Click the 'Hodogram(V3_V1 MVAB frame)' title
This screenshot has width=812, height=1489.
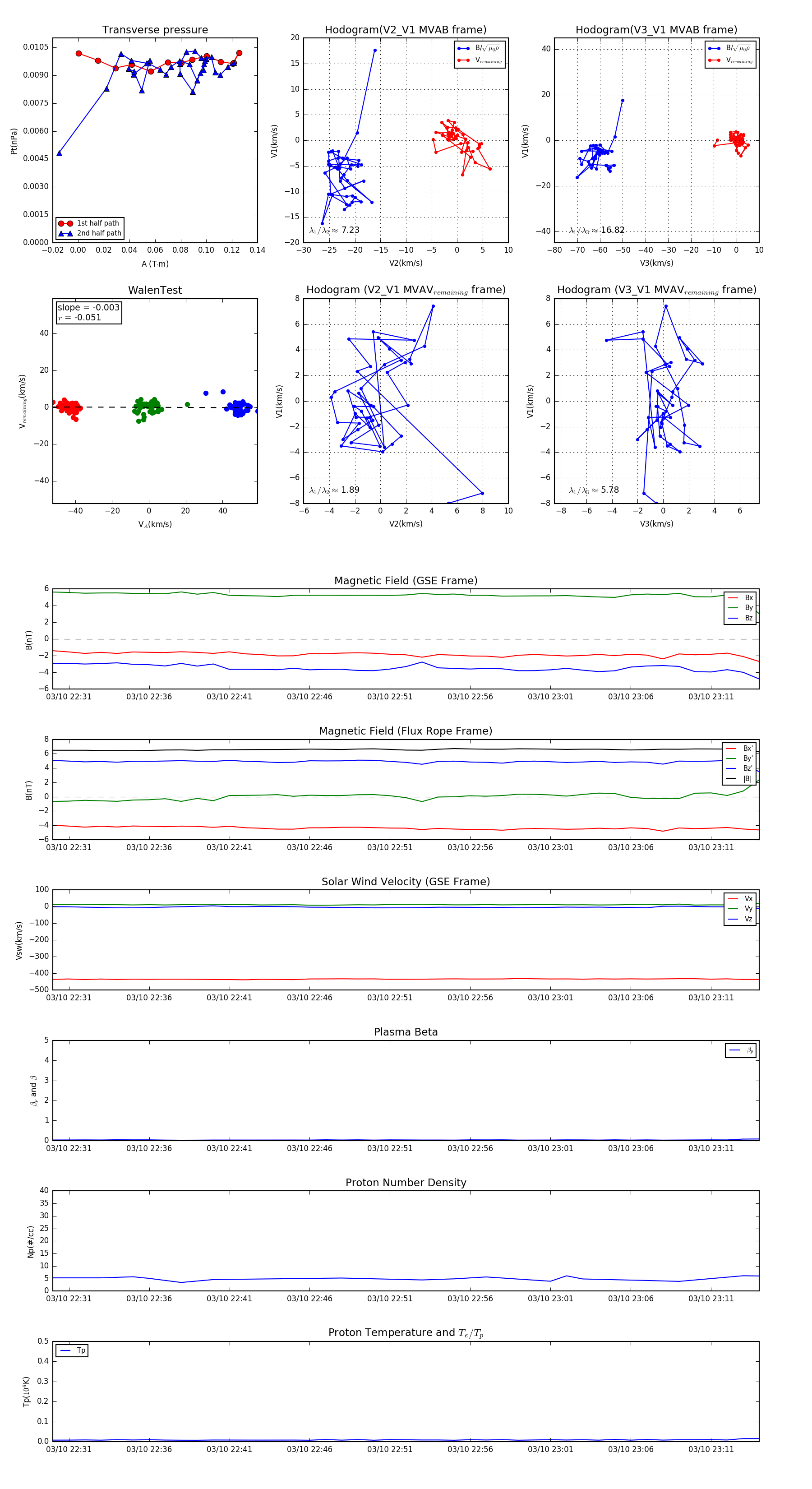(x=656, y=30)
